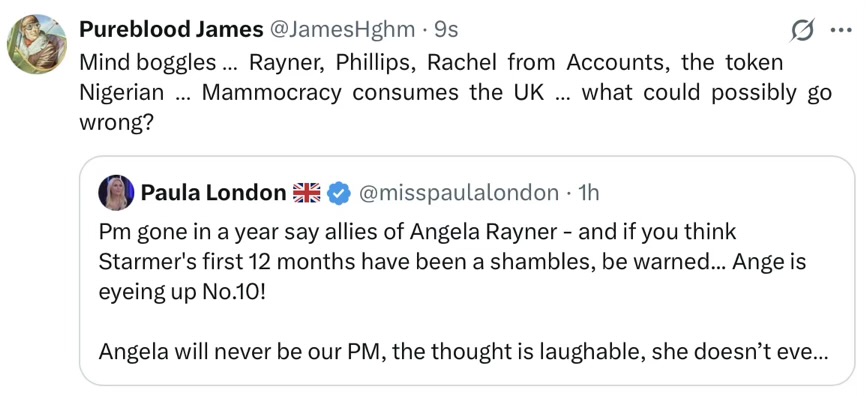Click the blue verified checkmark badge
This screenshot has width=867, height=396.
(338, 193)
